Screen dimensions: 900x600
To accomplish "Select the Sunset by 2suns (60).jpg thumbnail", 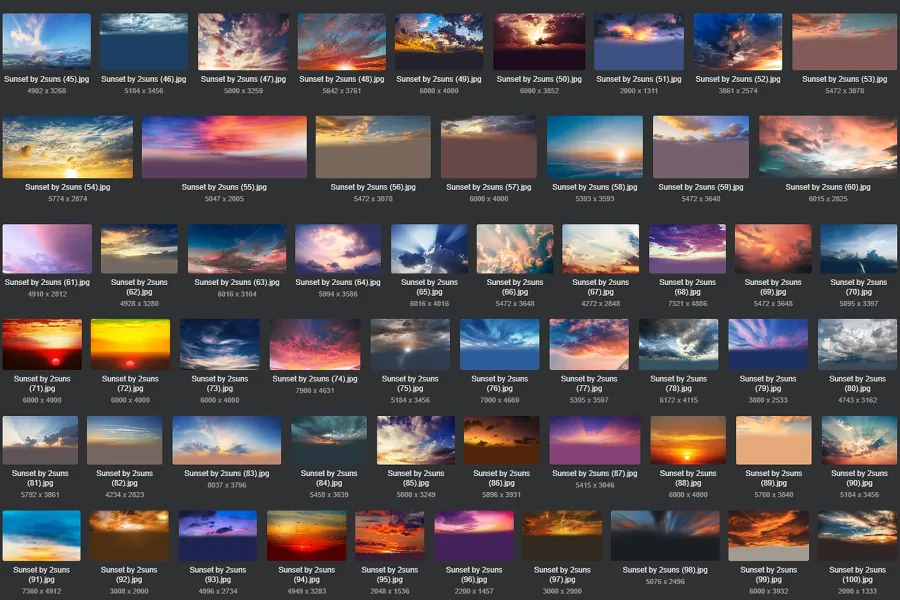I will coord(828,147).
